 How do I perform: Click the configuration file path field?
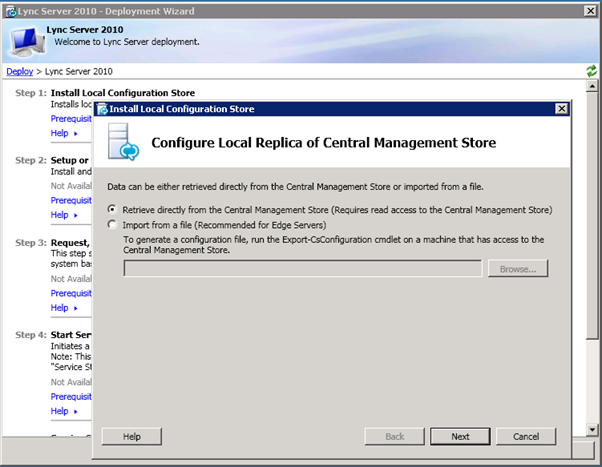click(x=302, y=269)
